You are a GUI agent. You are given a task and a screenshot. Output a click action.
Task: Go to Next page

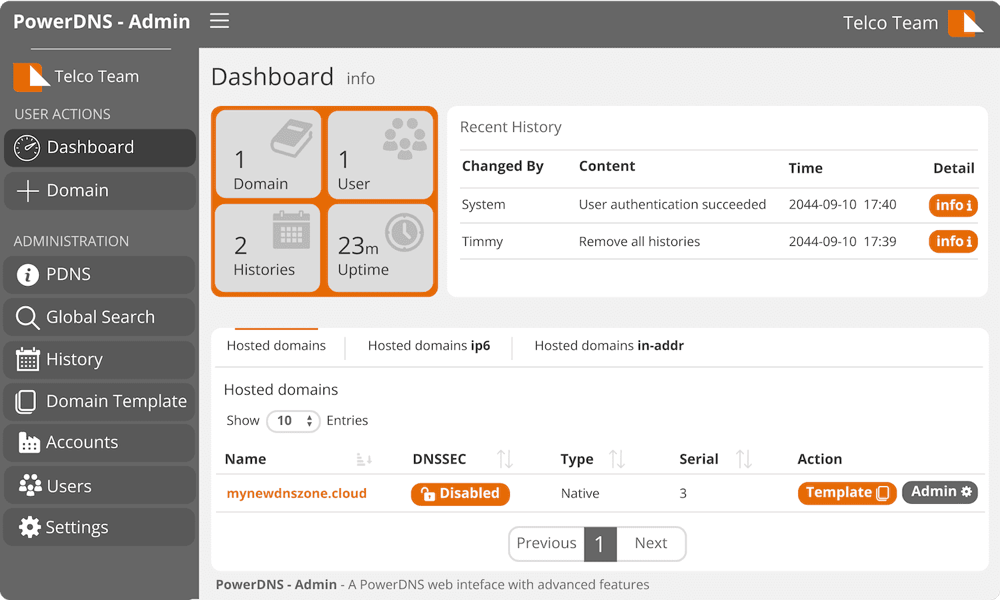coord(651,543)
